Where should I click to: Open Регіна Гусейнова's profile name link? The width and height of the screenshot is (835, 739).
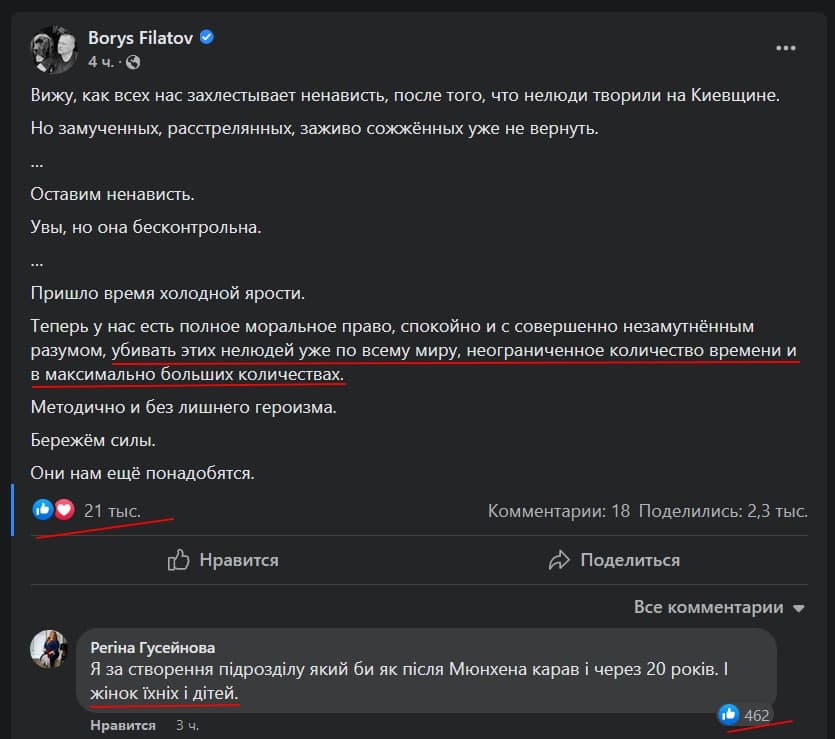(152, 647)
